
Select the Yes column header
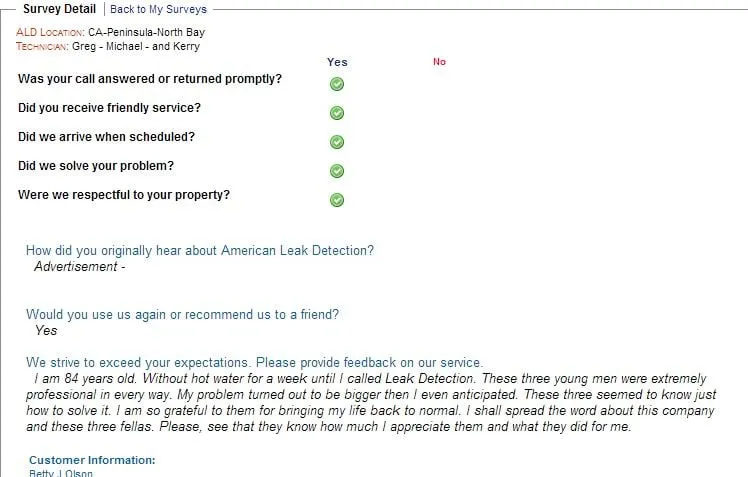click(337, 62)
